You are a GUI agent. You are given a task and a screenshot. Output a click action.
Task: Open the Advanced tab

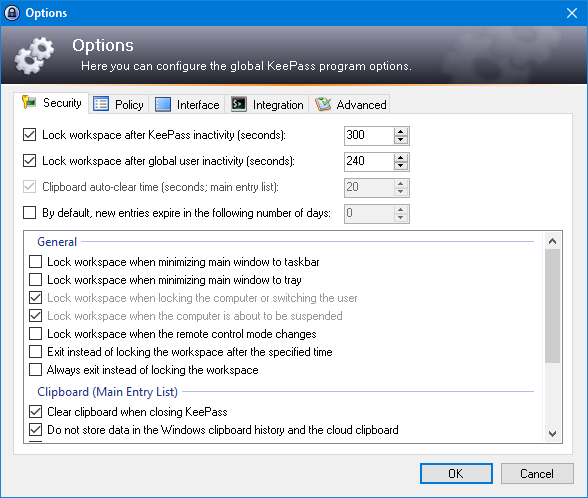pyautogui.click(x=350, y=104)
